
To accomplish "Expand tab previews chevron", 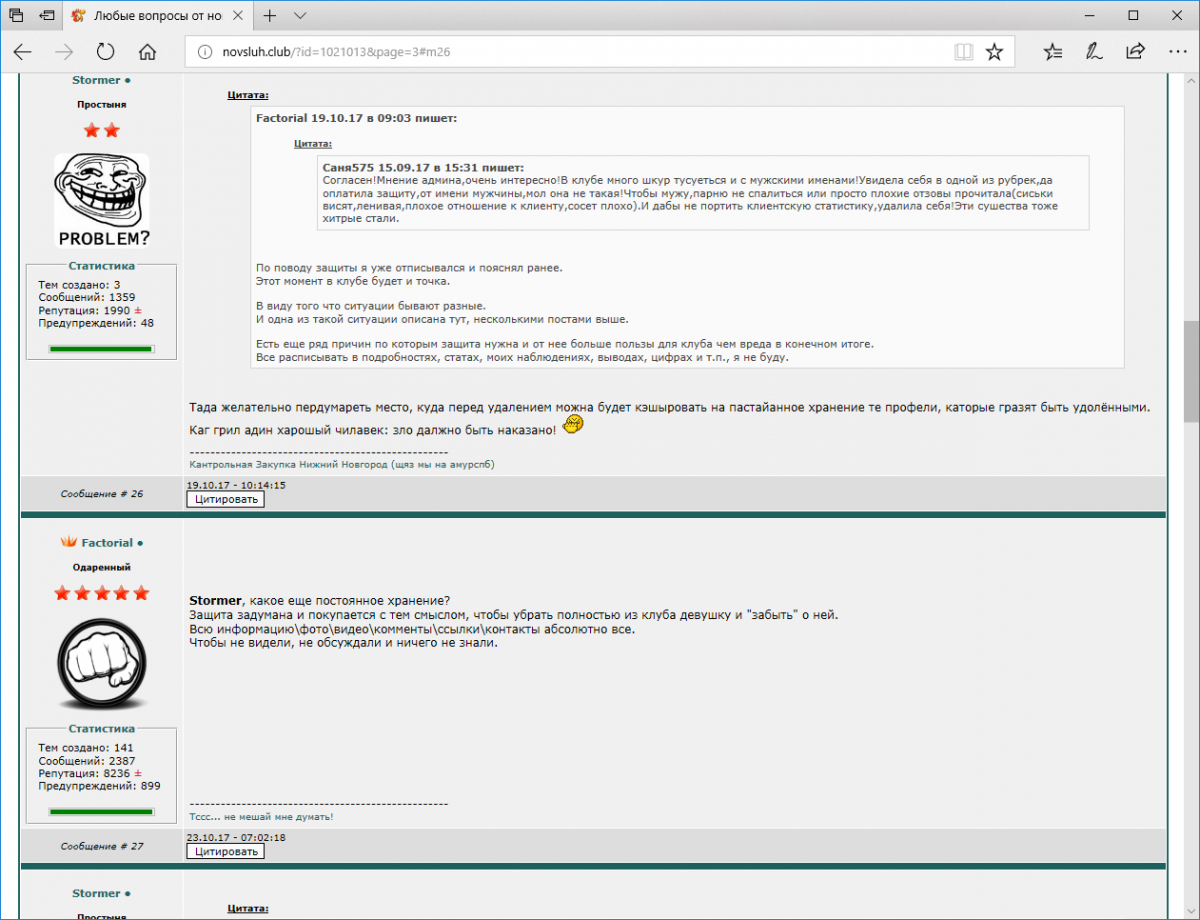I will point(300,16).
